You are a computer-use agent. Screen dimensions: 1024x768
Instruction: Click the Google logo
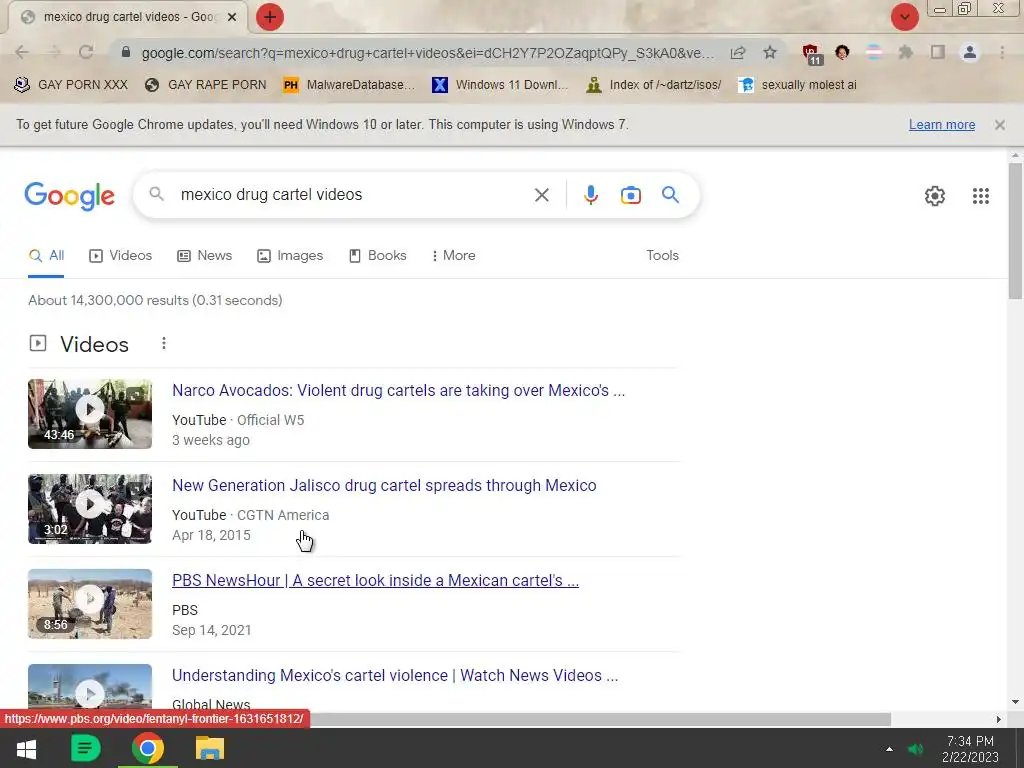(x=69, y=196)
